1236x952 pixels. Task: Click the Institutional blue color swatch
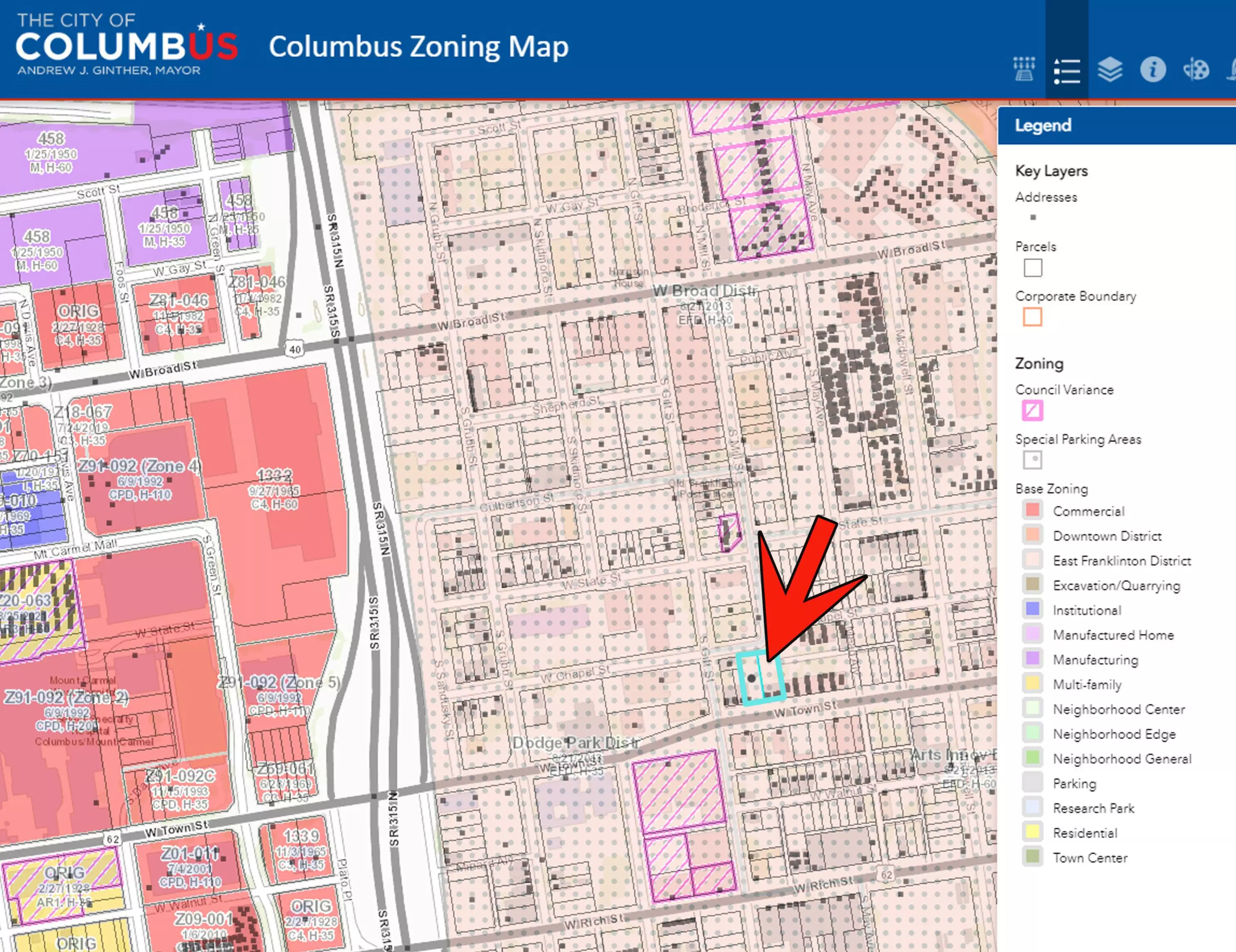point(1032,609)
